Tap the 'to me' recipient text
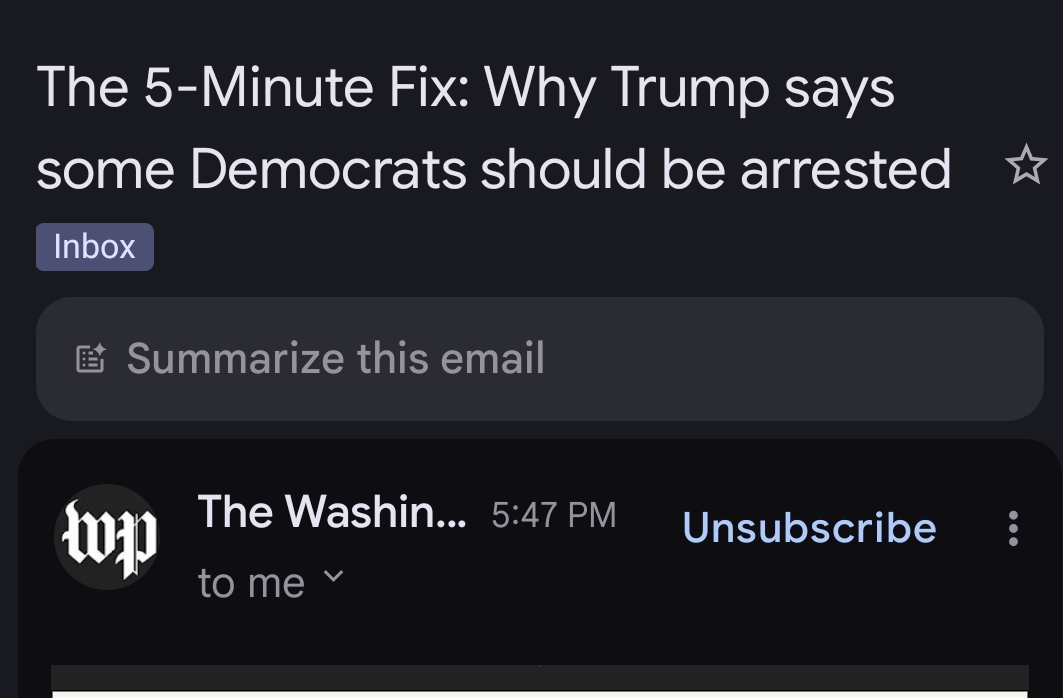 tap(251, 583)
